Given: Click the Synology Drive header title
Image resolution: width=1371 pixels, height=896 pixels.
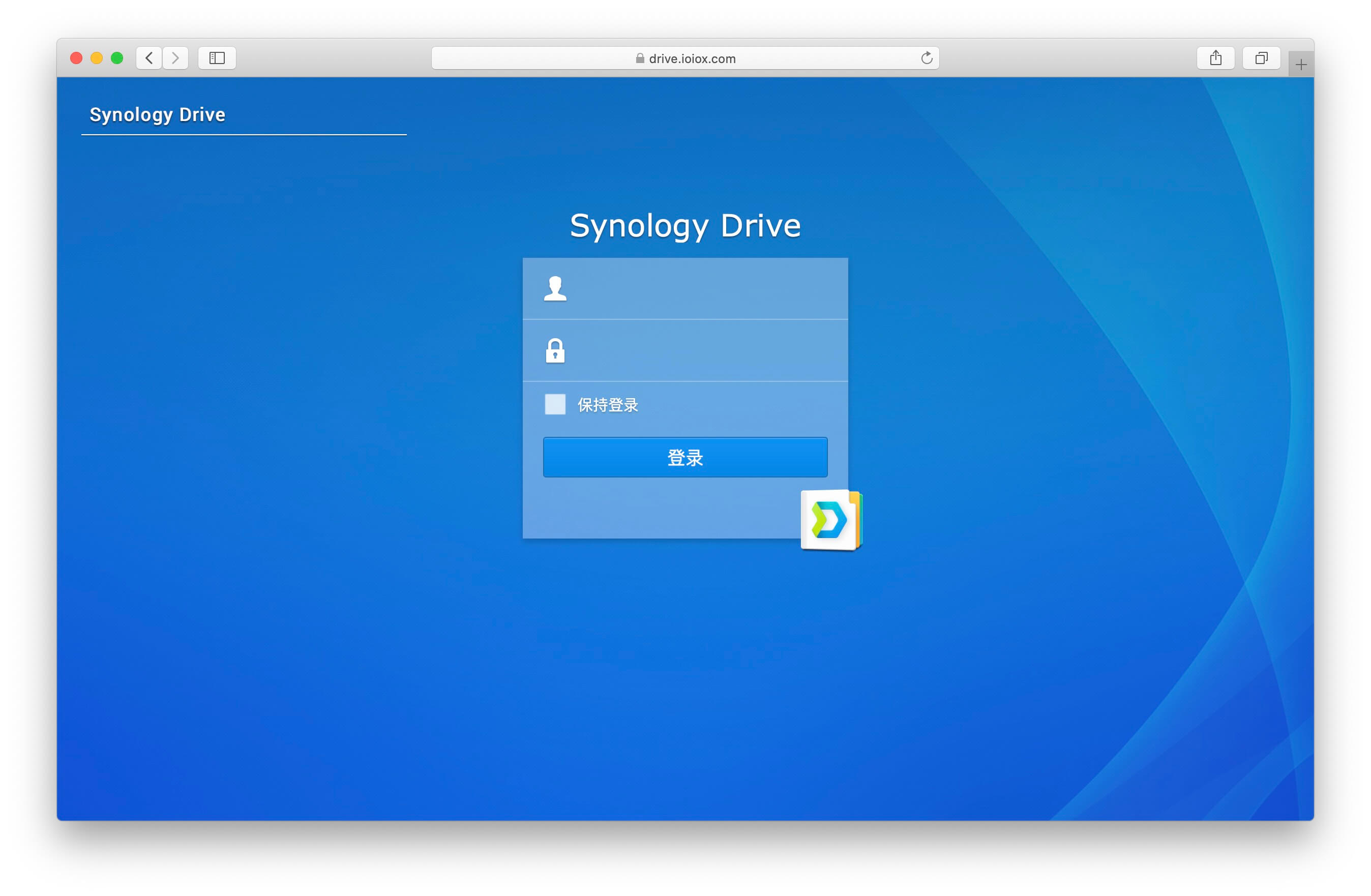Looking at the screenshot, I should click(157, 114).
